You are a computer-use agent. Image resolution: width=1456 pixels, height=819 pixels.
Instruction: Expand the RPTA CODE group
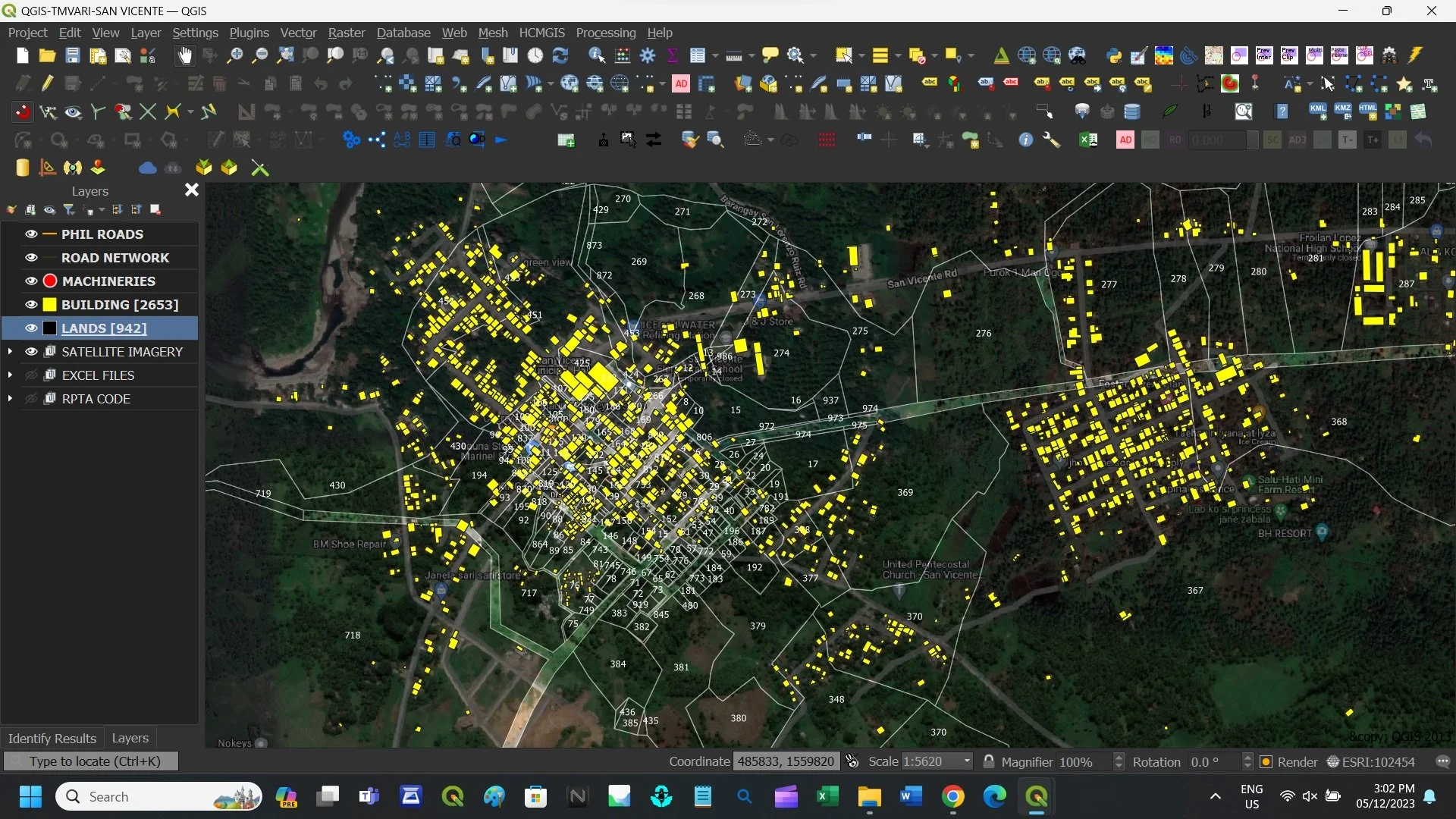pyautogui.click(x=10, y=399)
